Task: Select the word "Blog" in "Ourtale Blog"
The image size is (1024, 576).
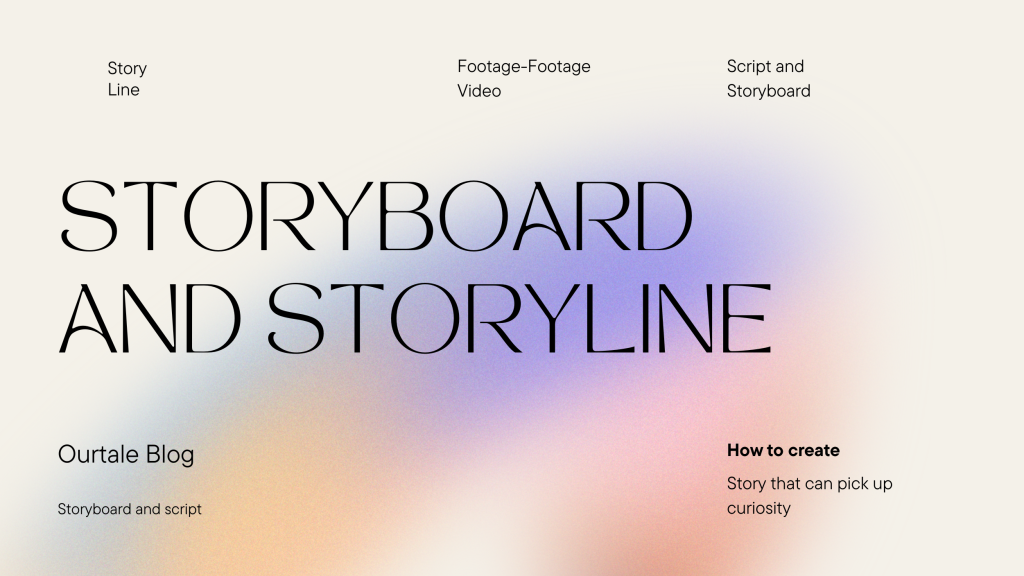Action: (172, 454)
